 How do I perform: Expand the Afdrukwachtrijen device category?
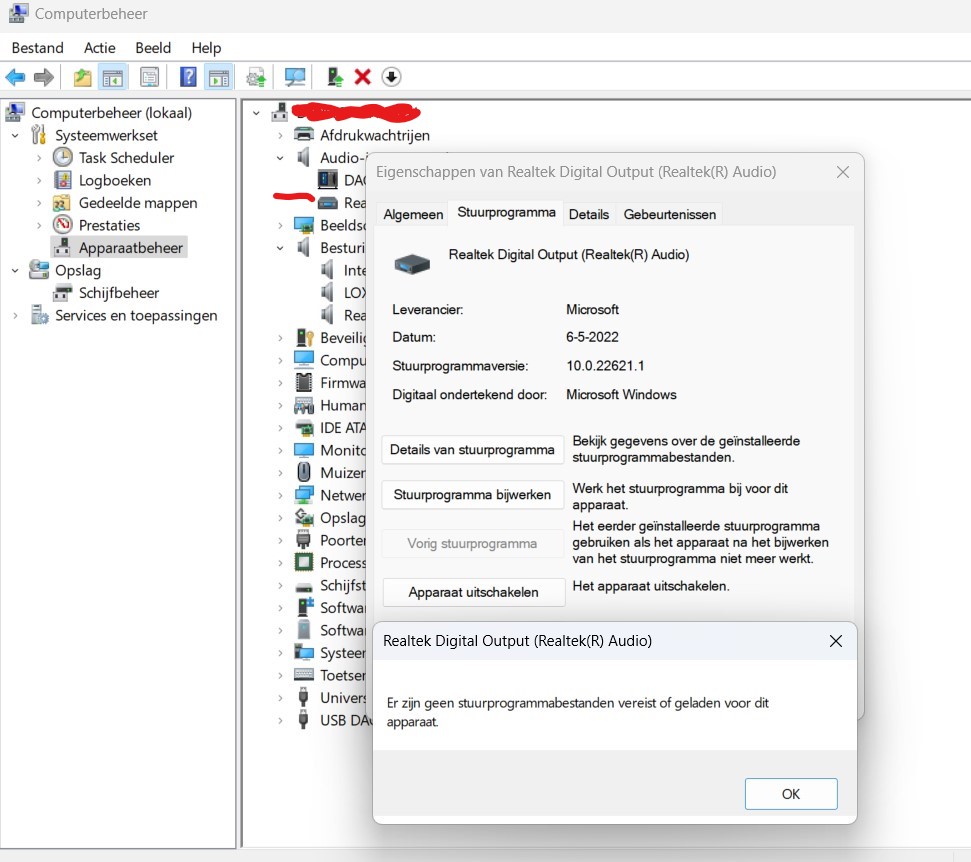tap(280, 135)
